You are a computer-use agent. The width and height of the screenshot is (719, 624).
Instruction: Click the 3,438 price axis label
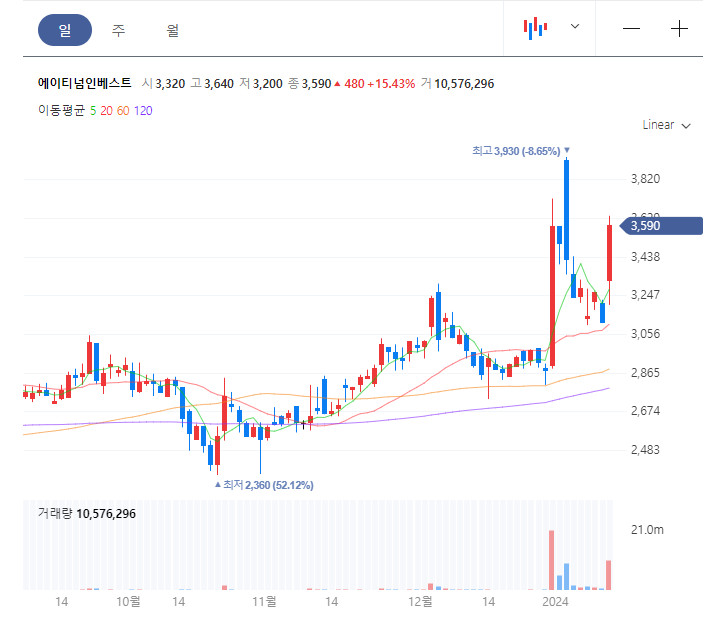[x=645, y=257]
